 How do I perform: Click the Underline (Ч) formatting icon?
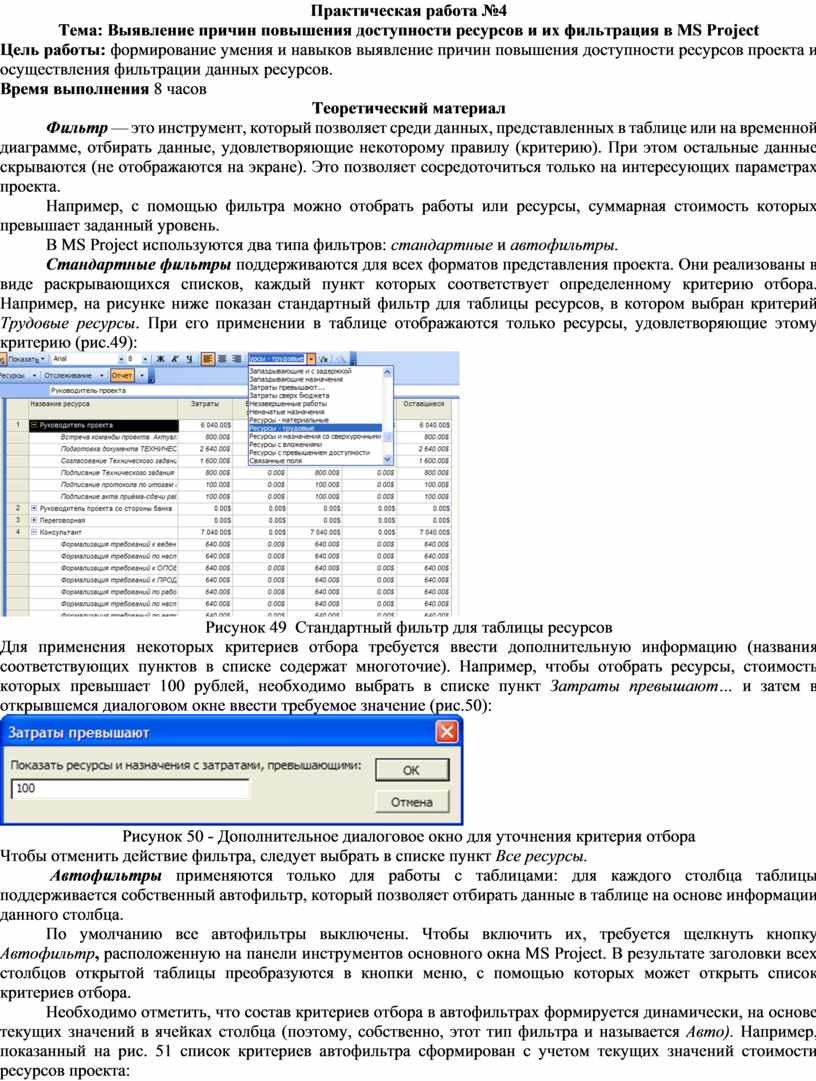coord(189,359)
